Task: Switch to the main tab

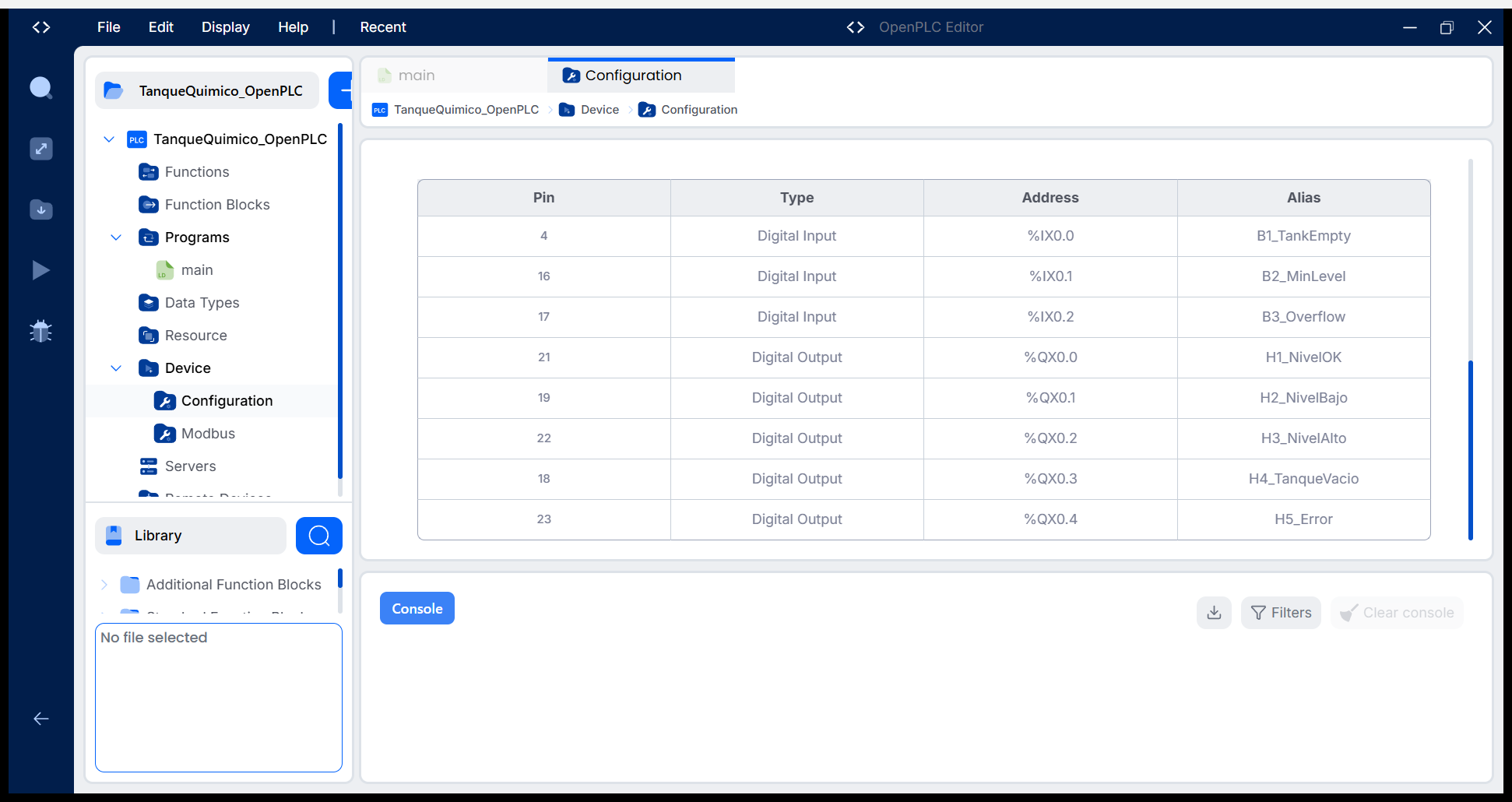Action: (x=455, y=76)
